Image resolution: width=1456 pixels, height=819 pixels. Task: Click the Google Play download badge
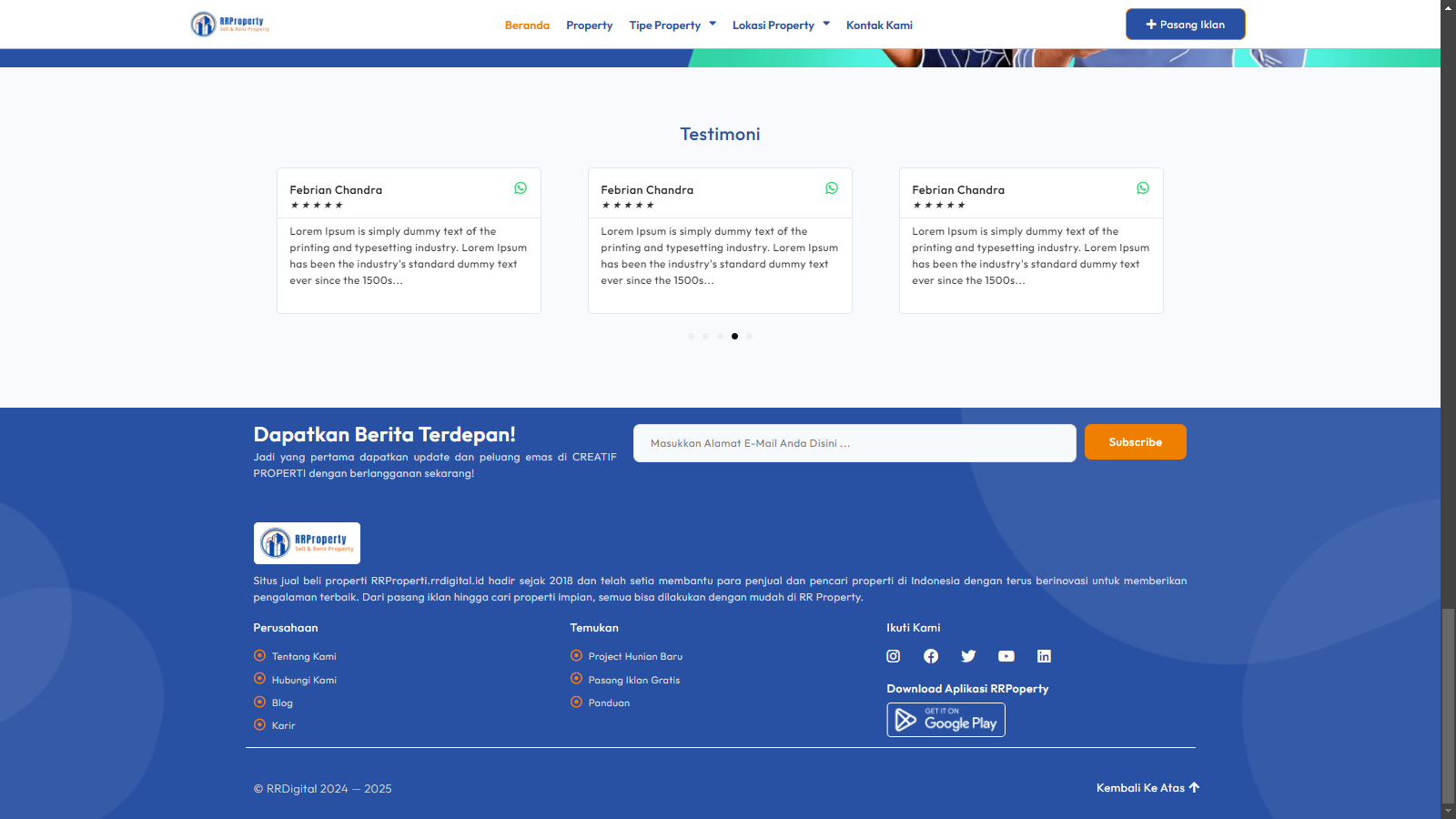[x=945, y=719]
